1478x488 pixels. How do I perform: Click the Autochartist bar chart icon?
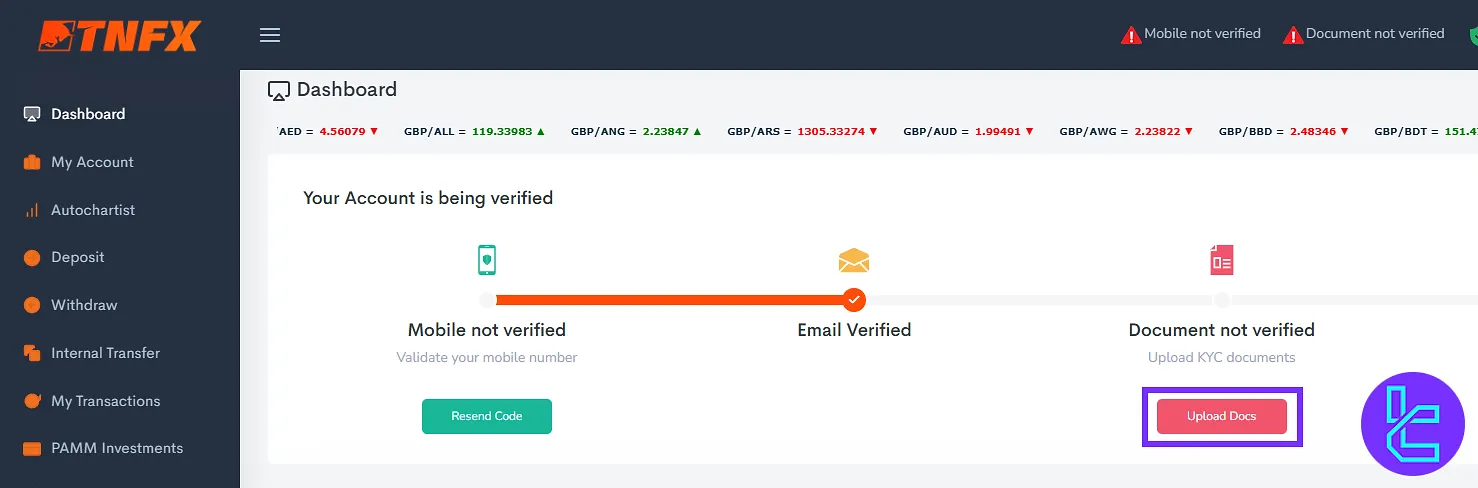tap(32, 210)
